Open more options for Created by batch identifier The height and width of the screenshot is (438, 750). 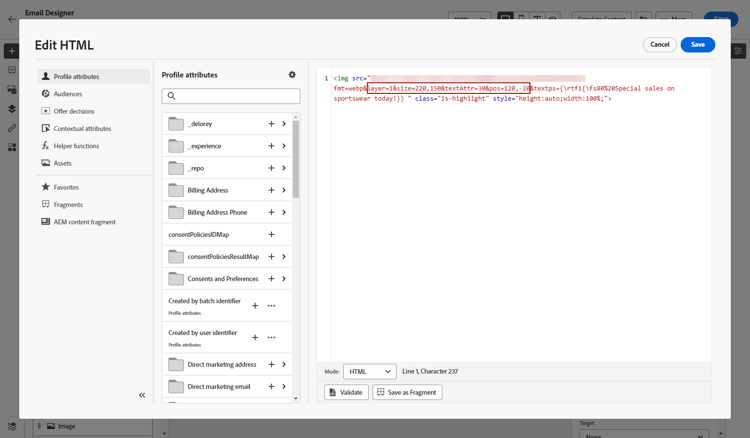[x=271, y=306]
